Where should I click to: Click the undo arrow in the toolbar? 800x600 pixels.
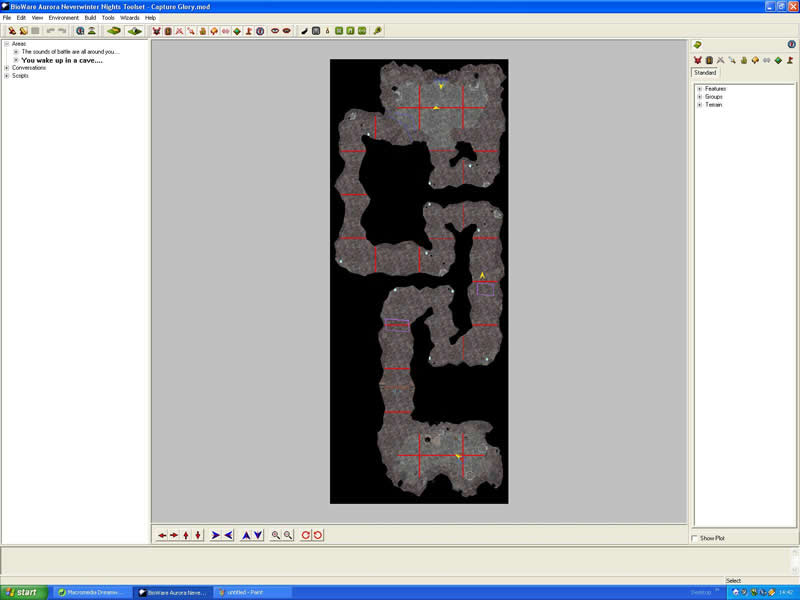point(51,31)
